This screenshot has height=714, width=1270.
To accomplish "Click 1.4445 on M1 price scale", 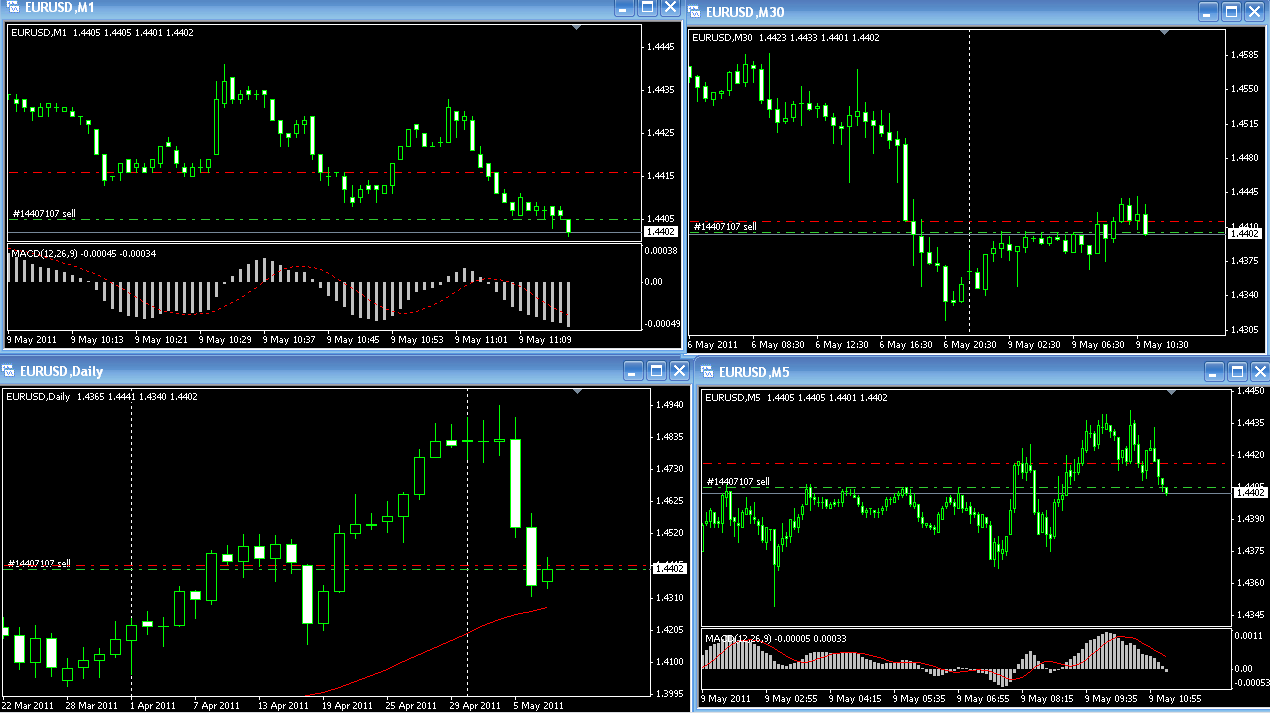I will pos(660,46).
